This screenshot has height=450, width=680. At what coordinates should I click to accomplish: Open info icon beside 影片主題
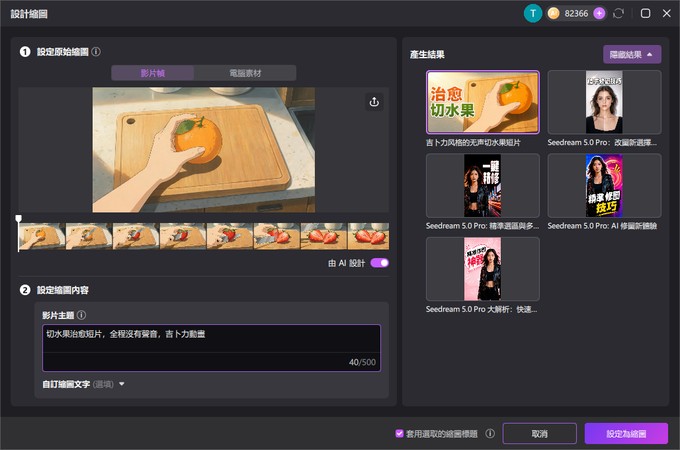coord(81,315)
